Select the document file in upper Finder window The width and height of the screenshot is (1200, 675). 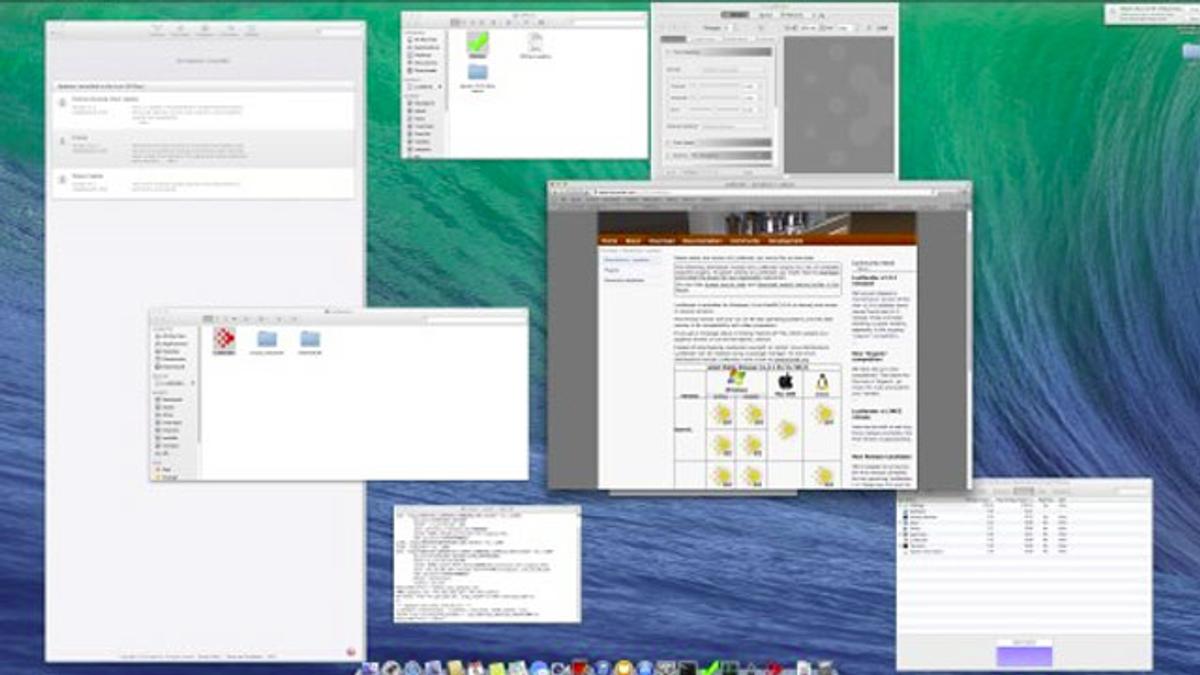tap(535, 43)
